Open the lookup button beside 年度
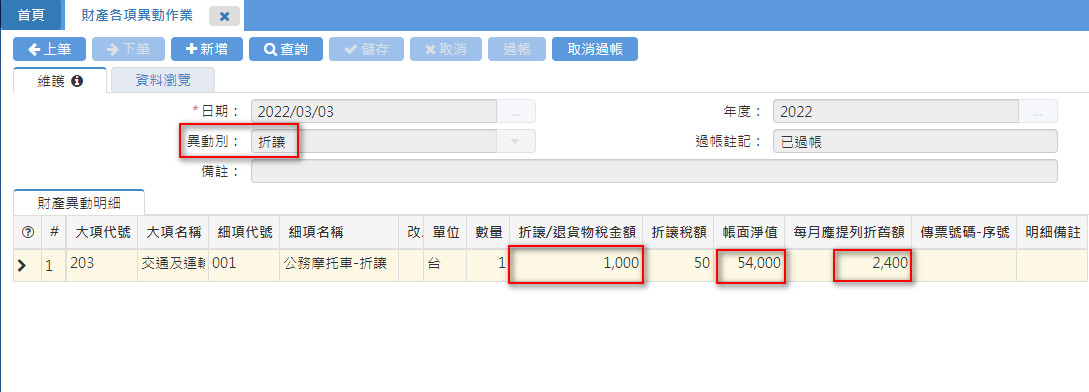Viewport: 1089px width, 392px height. pos(1038,112)
